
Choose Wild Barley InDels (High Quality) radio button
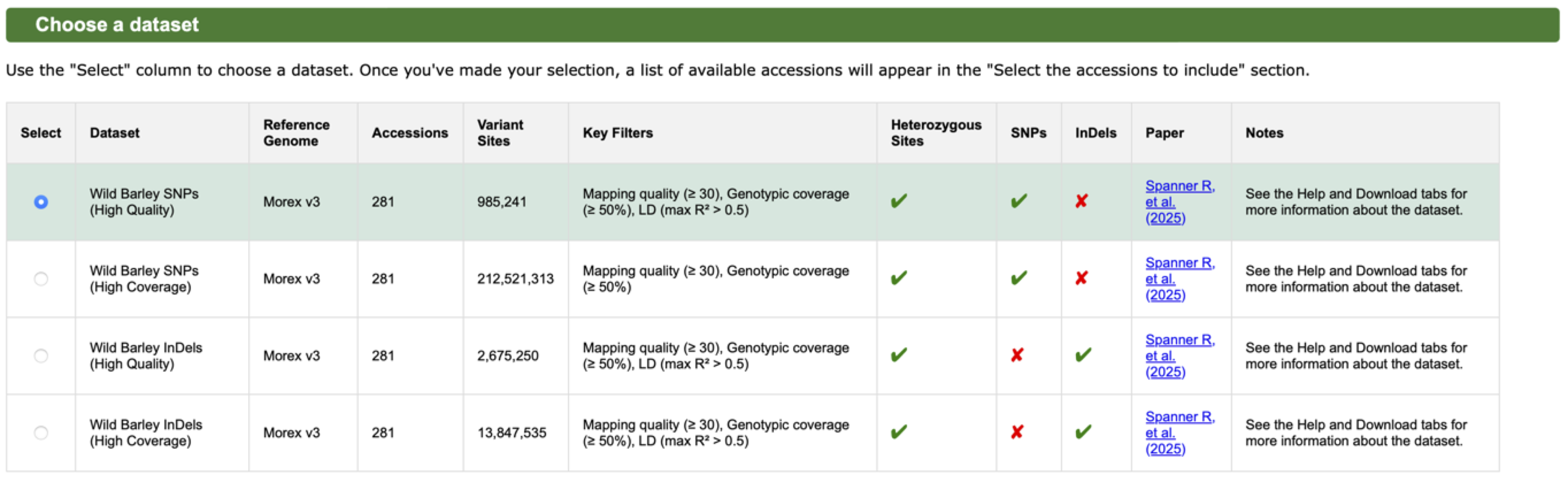pos(41,355)
